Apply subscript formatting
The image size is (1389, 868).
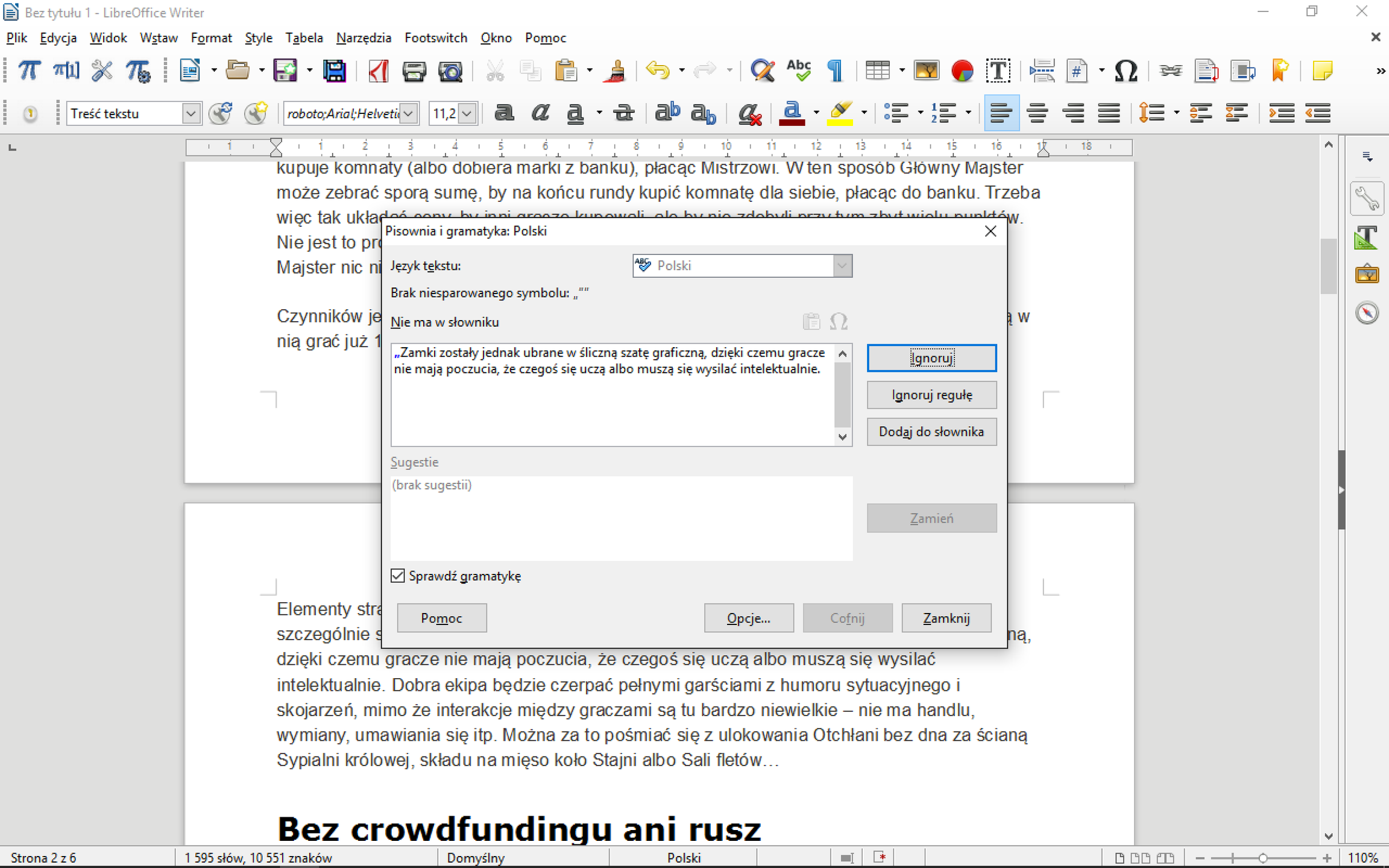[x=703, y=113]
